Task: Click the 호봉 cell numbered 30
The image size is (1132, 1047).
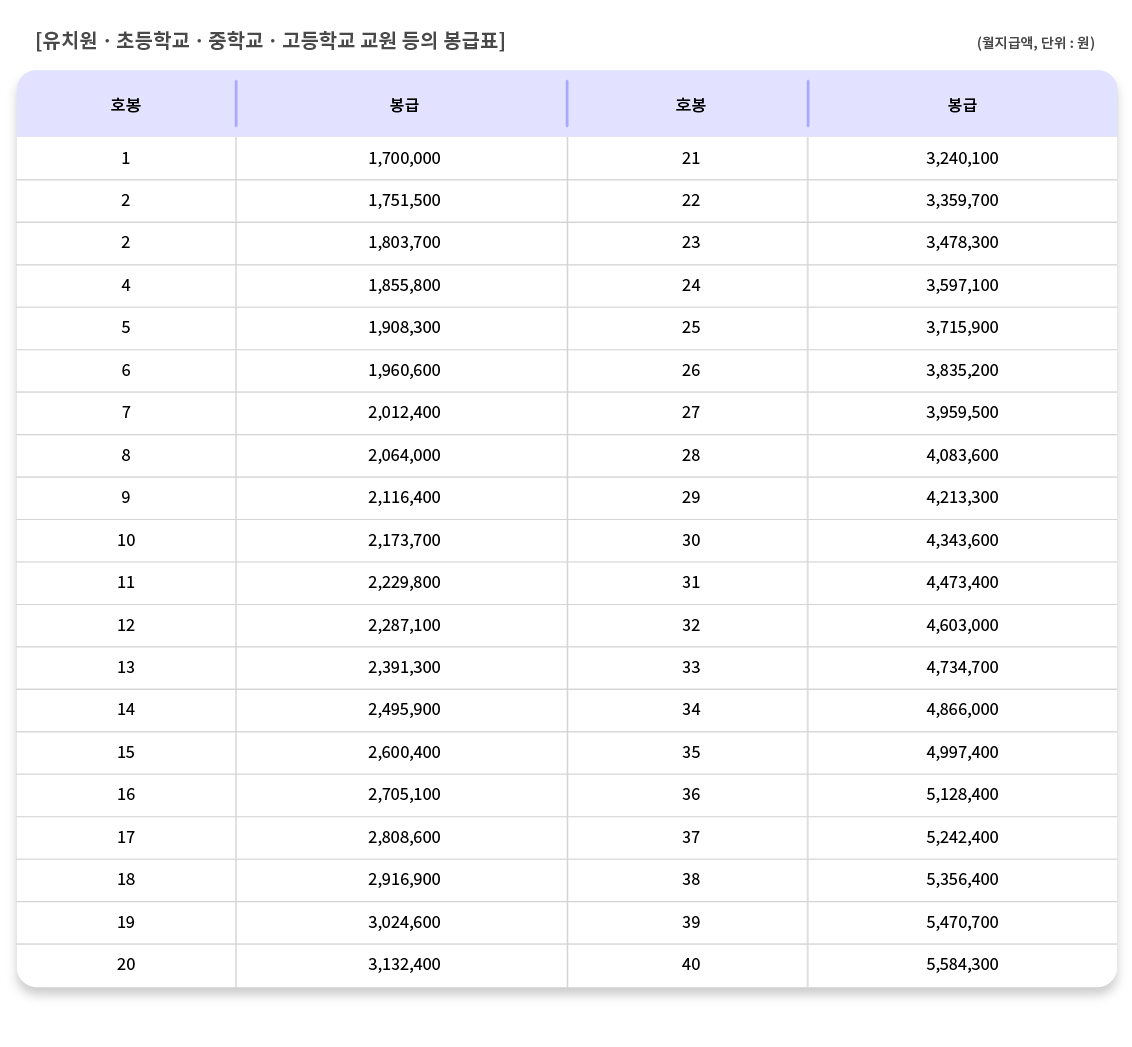Action: pos(691,540)
